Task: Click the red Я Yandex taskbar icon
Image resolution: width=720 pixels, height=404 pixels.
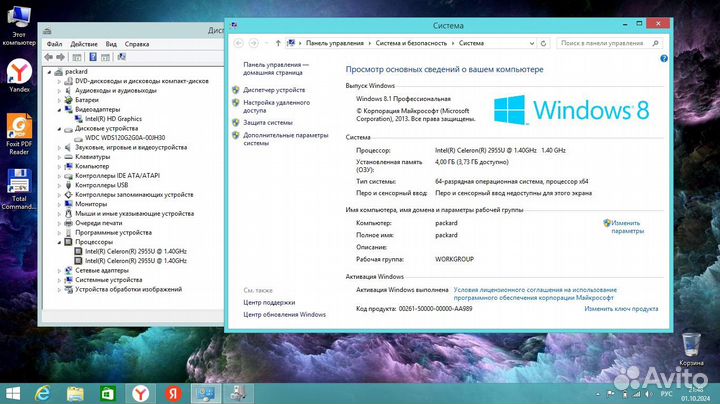Action: (x=173, y=393)
